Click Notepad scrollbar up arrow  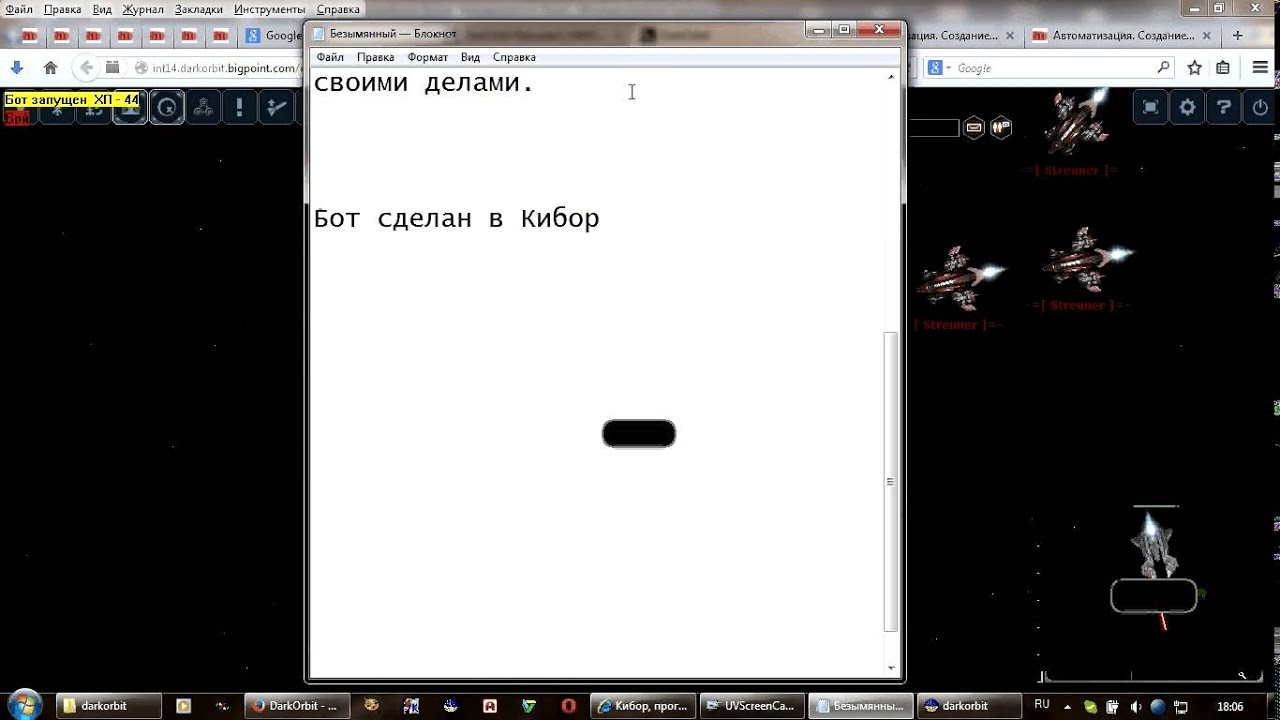click(x=891, y=77)
